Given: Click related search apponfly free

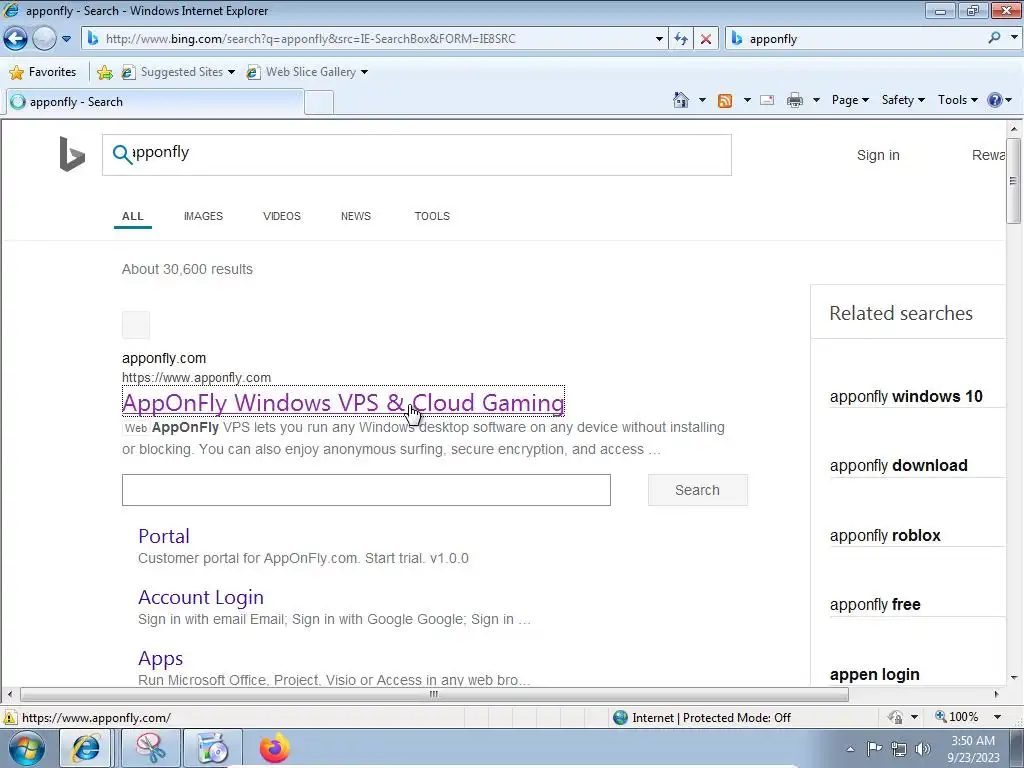Looking at the screenshot, I should (x=875, y=605).
